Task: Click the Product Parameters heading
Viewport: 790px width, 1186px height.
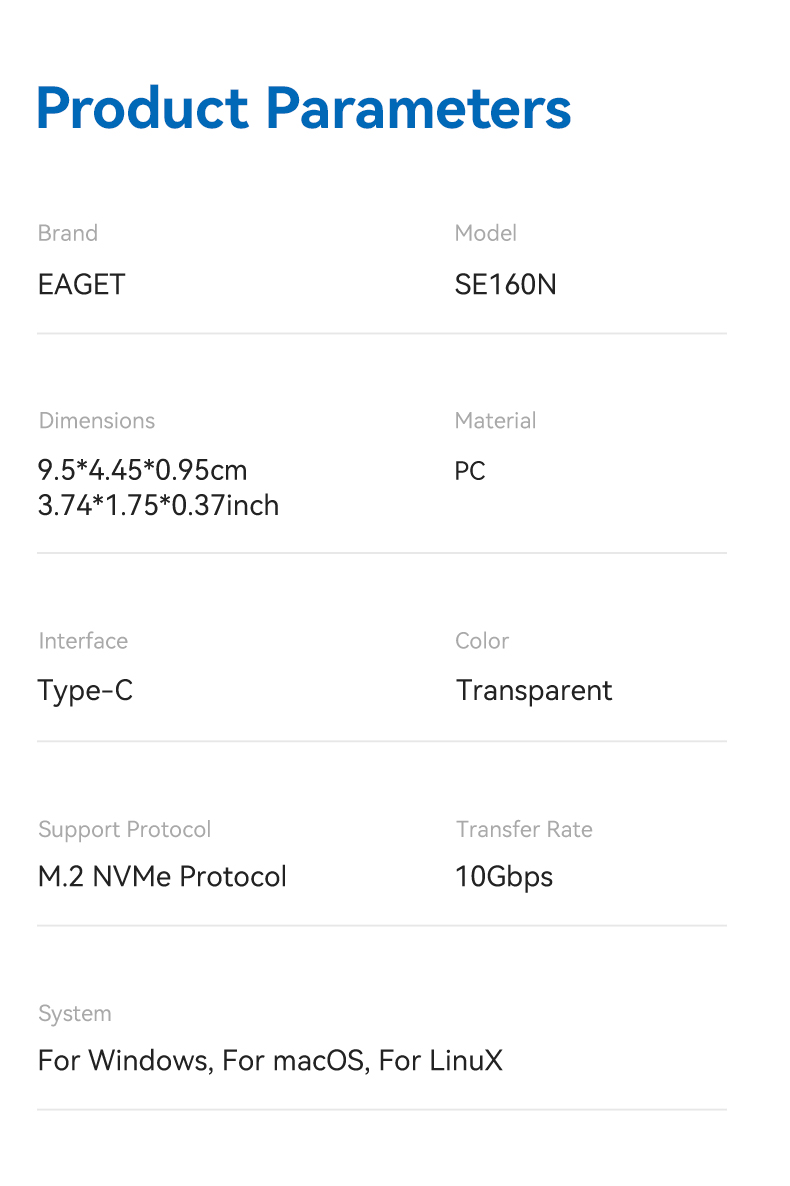Action: pyautogui.click(x=304, y=108)
